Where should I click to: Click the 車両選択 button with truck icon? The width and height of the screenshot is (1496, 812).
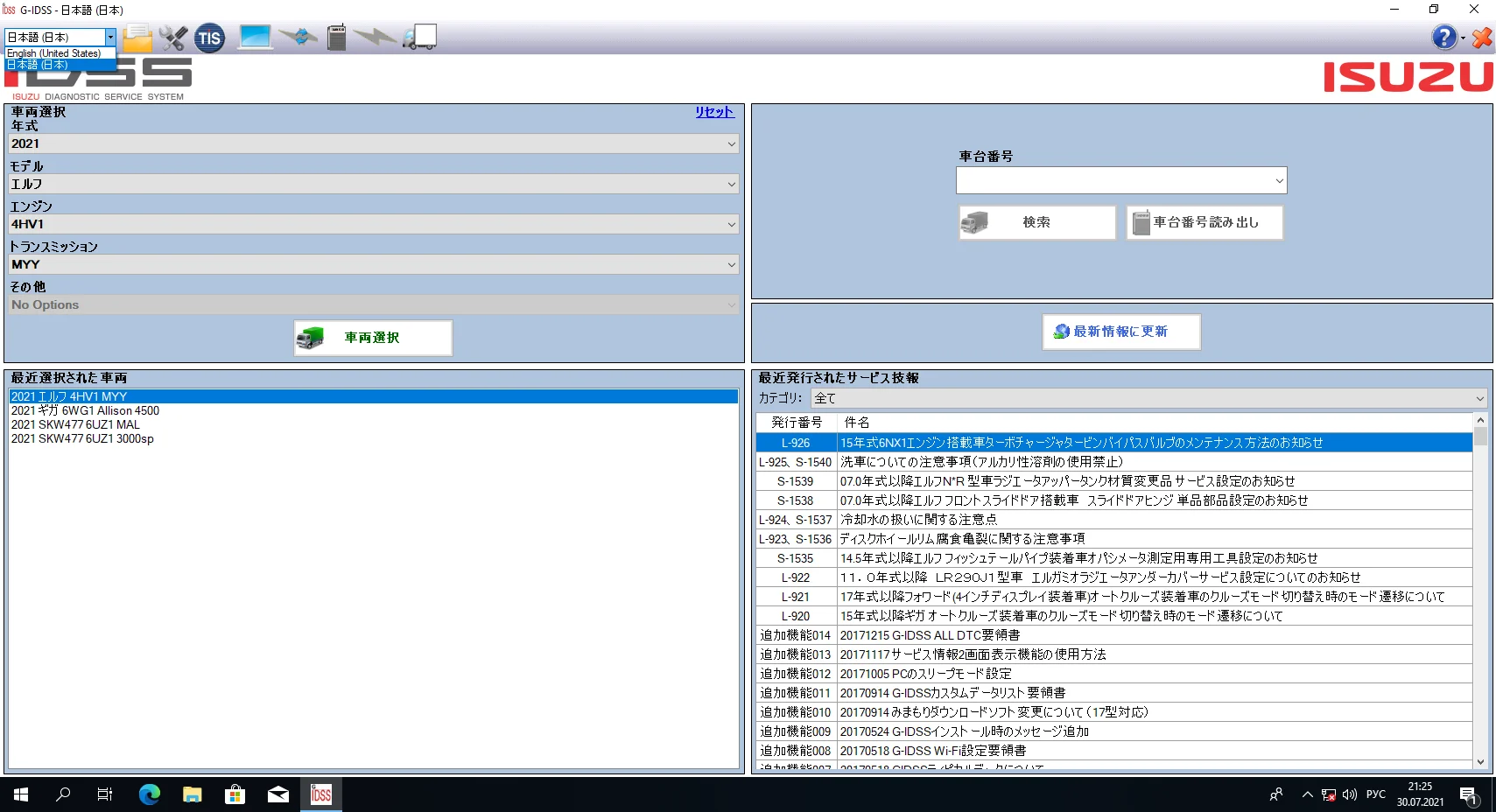click(373, 338)
